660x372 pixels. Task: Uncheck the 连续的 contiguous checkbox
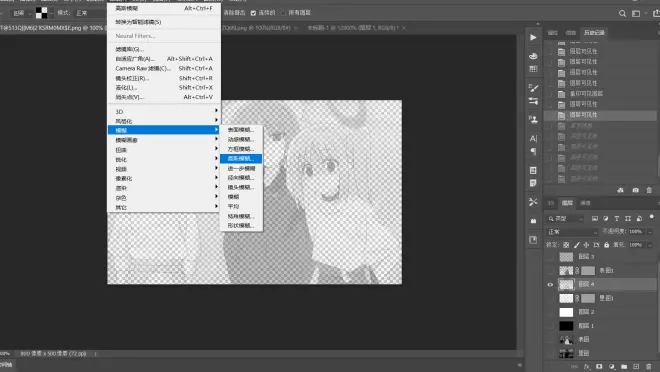(x=253, y=13)
